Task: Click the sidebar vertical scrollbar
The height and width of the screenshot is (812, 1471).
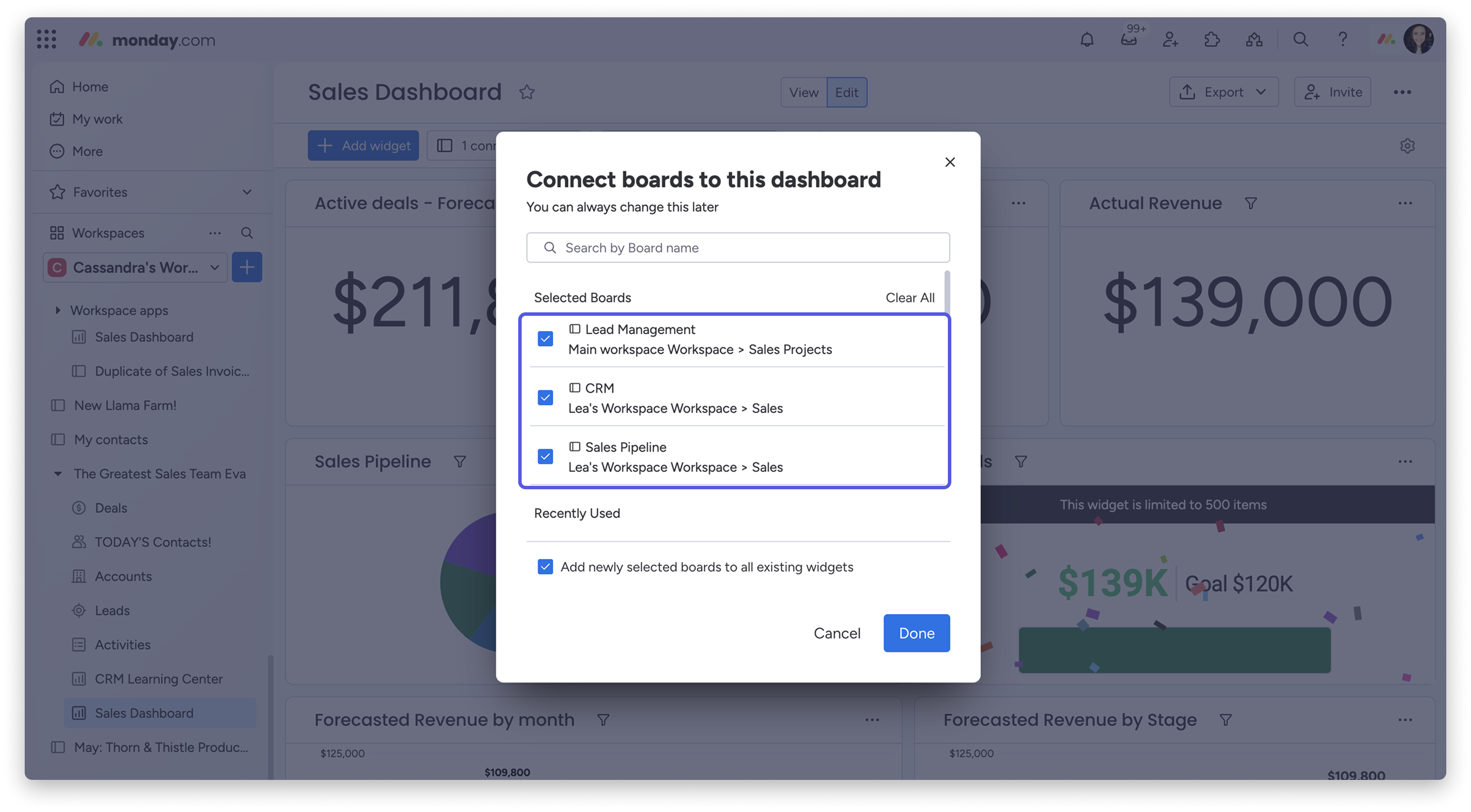Action: 270,717
